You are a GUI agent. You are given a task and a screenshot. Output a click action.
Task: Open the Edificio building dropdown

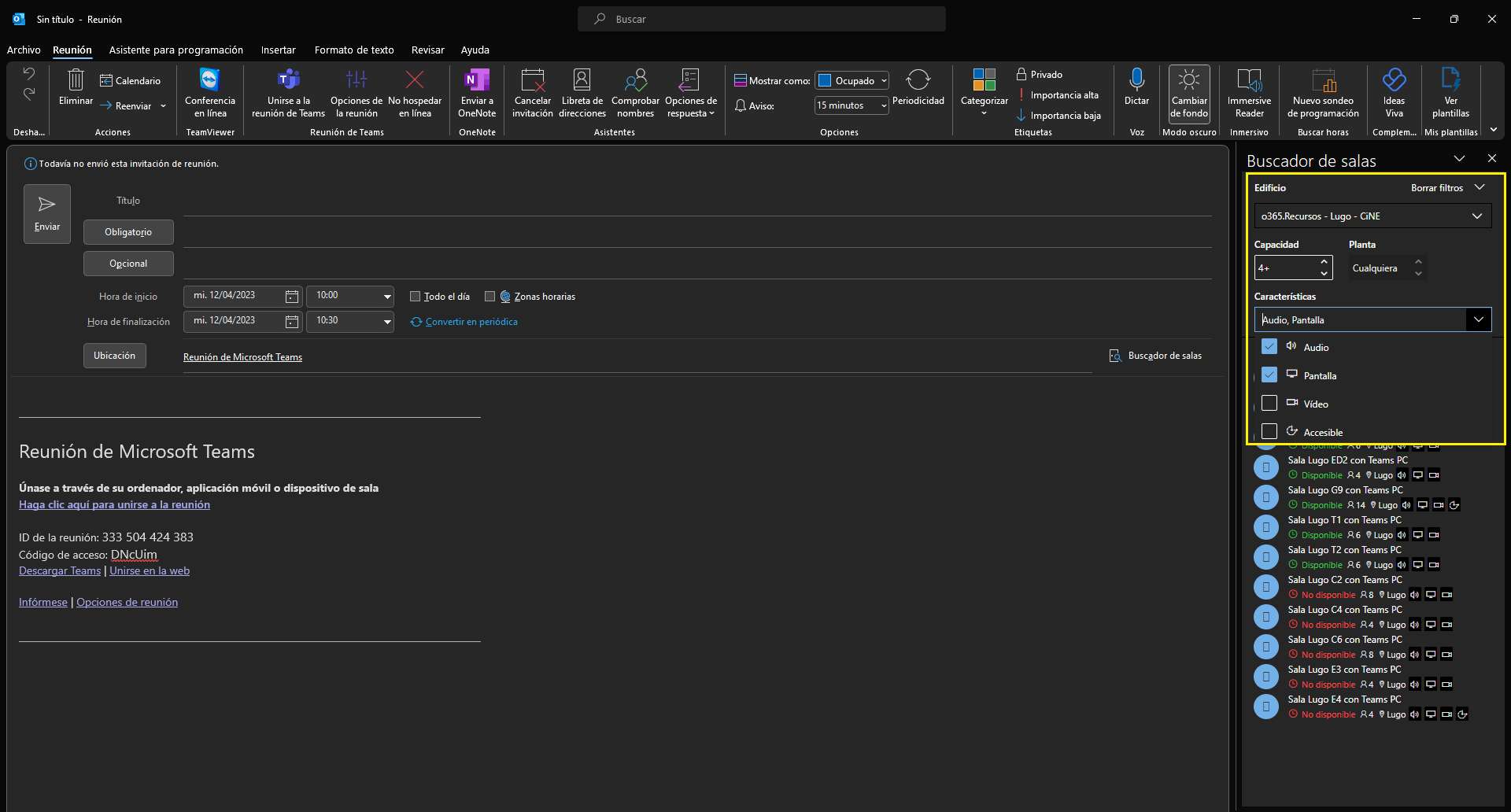[1372, 216]
